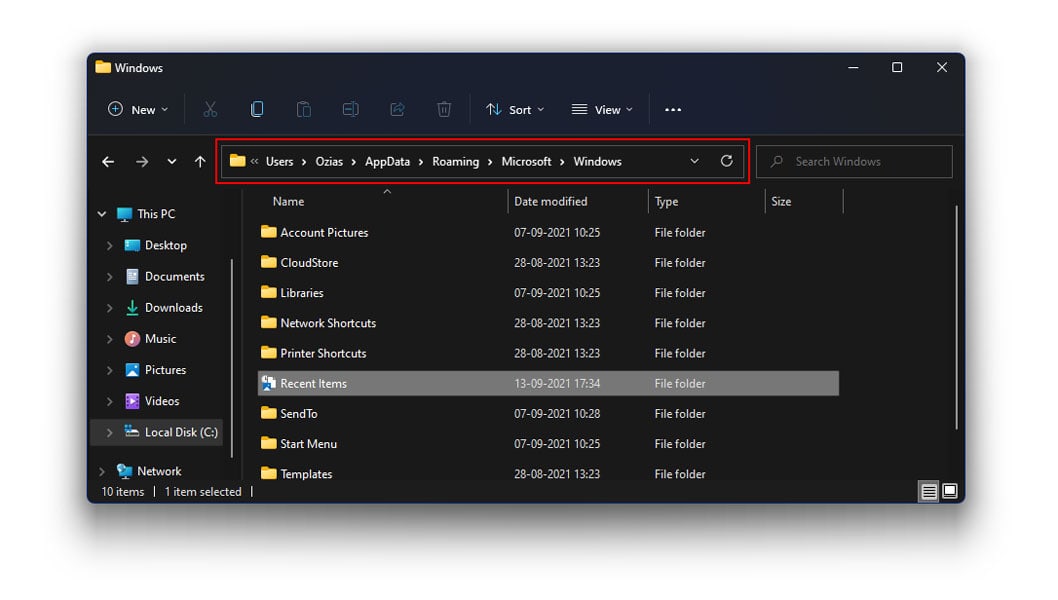
Task: Jump to Roaming in the breadcrumb path
Action: tap(456, 161)
